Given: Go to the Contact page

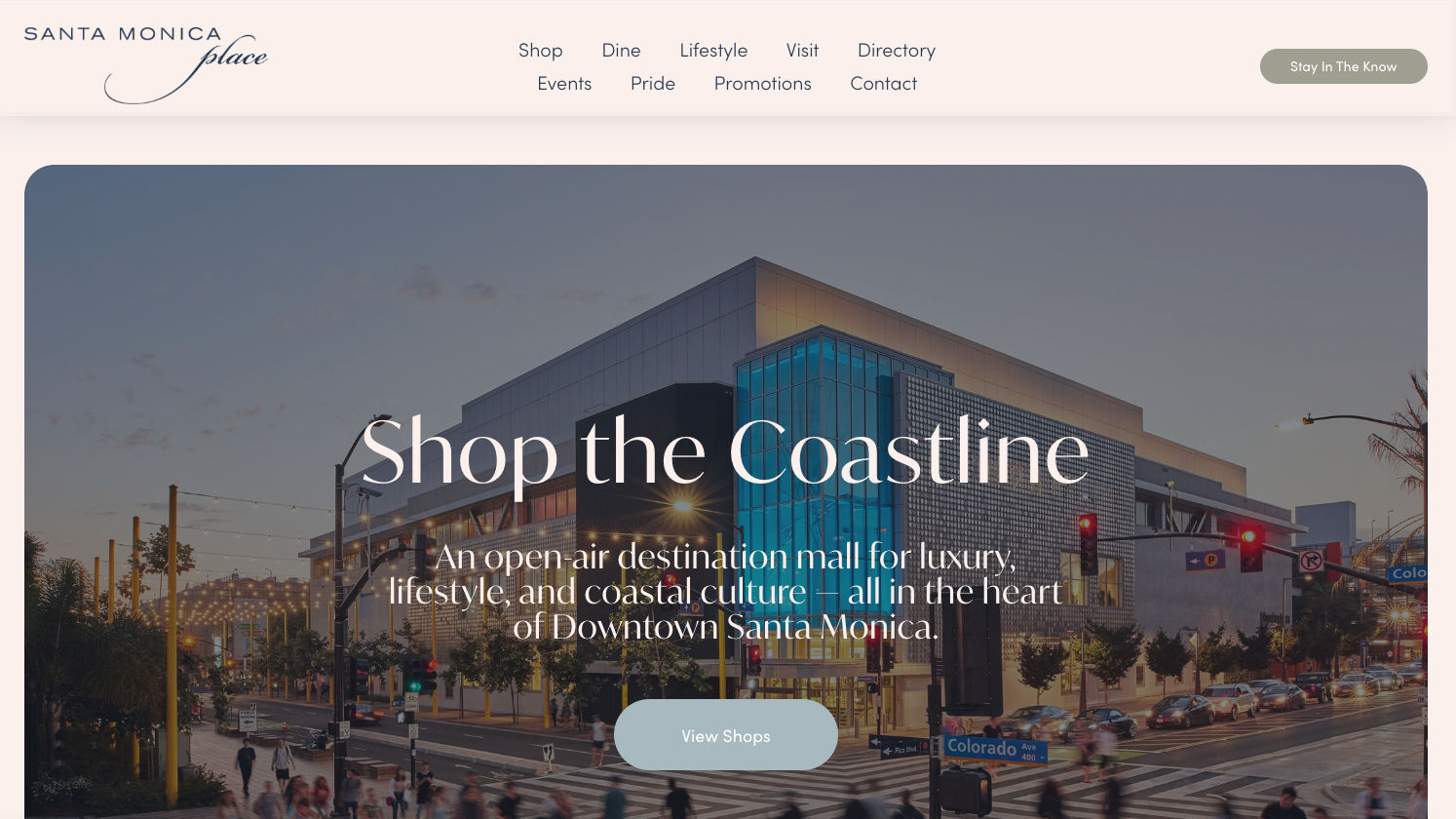Looking at the screenshot, I should point(884,84).
